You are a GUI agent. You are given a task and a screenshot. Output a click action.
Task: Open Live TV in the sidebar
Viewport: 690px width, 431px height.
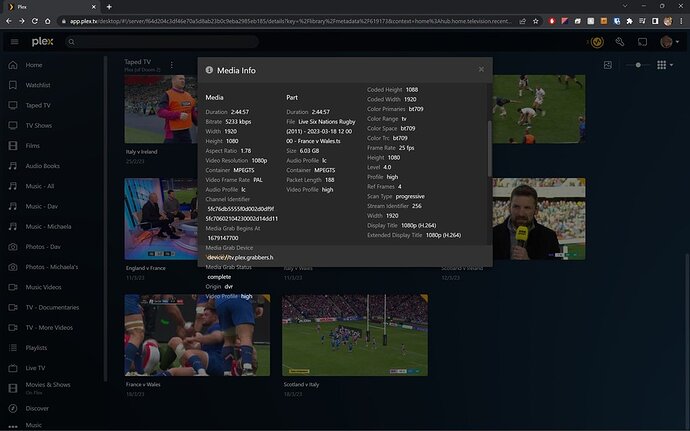35,368
